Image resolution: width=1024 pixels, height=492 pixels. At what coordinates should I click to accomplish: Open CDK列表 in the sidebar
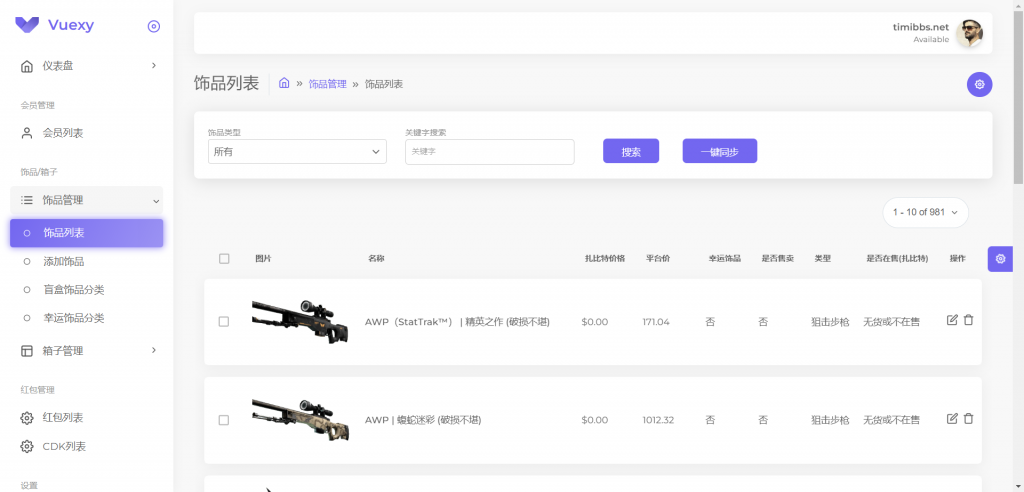pos(87,447)
